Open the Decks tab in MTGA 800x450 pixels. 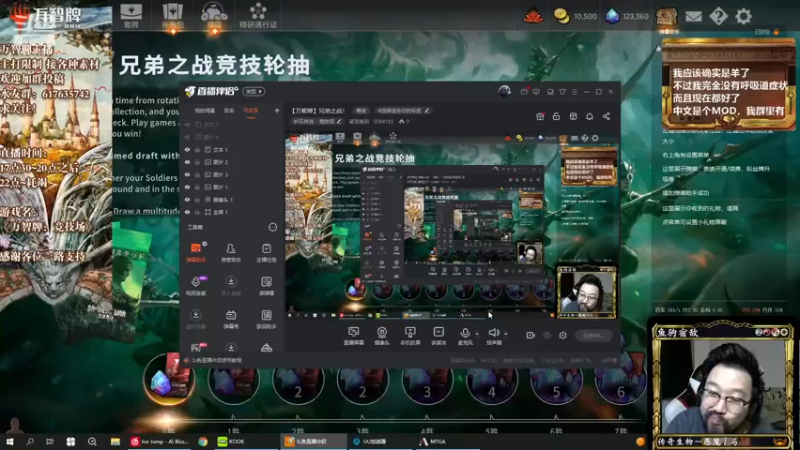click(x=131, y=15)
